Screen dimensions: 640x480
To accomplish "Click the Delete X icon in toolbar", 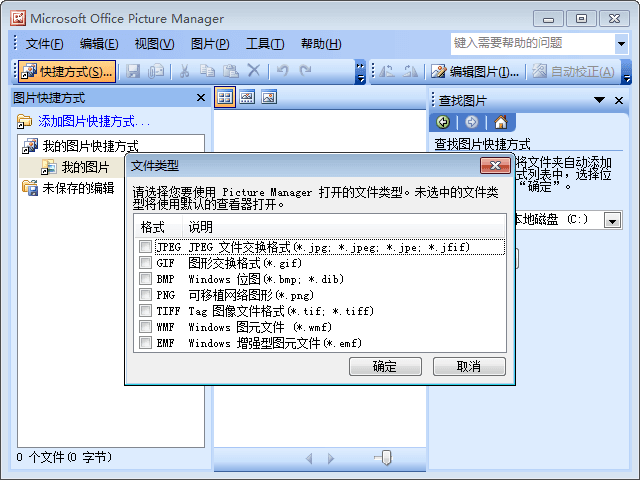I will tap(254, 71).
